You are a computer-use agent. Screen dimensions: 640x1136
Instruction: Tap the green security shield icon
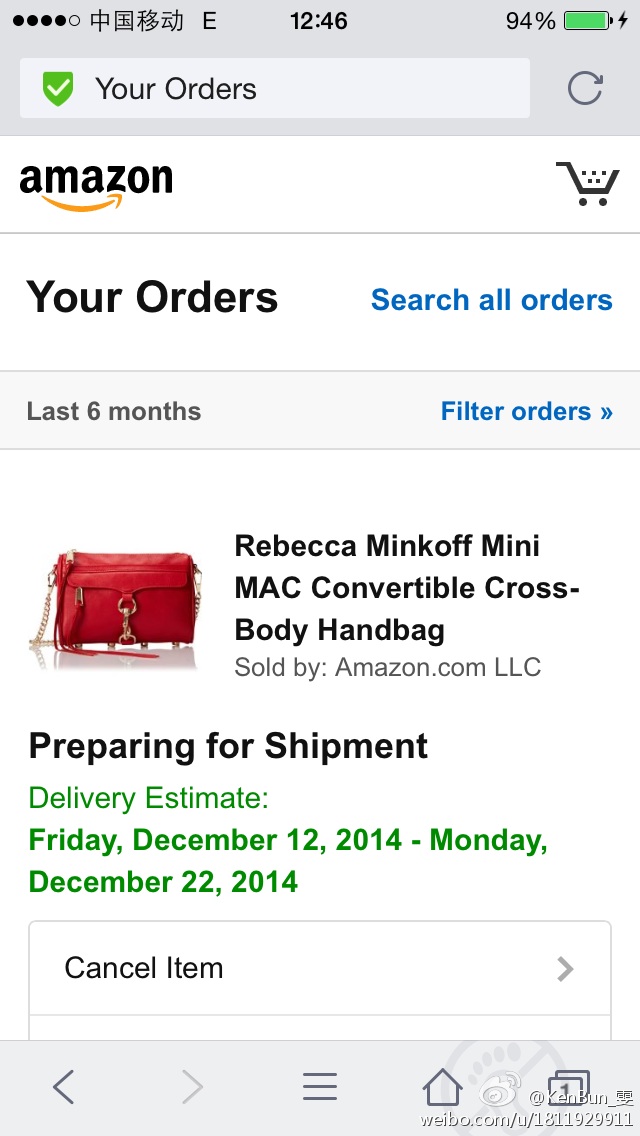coord(59,89)
